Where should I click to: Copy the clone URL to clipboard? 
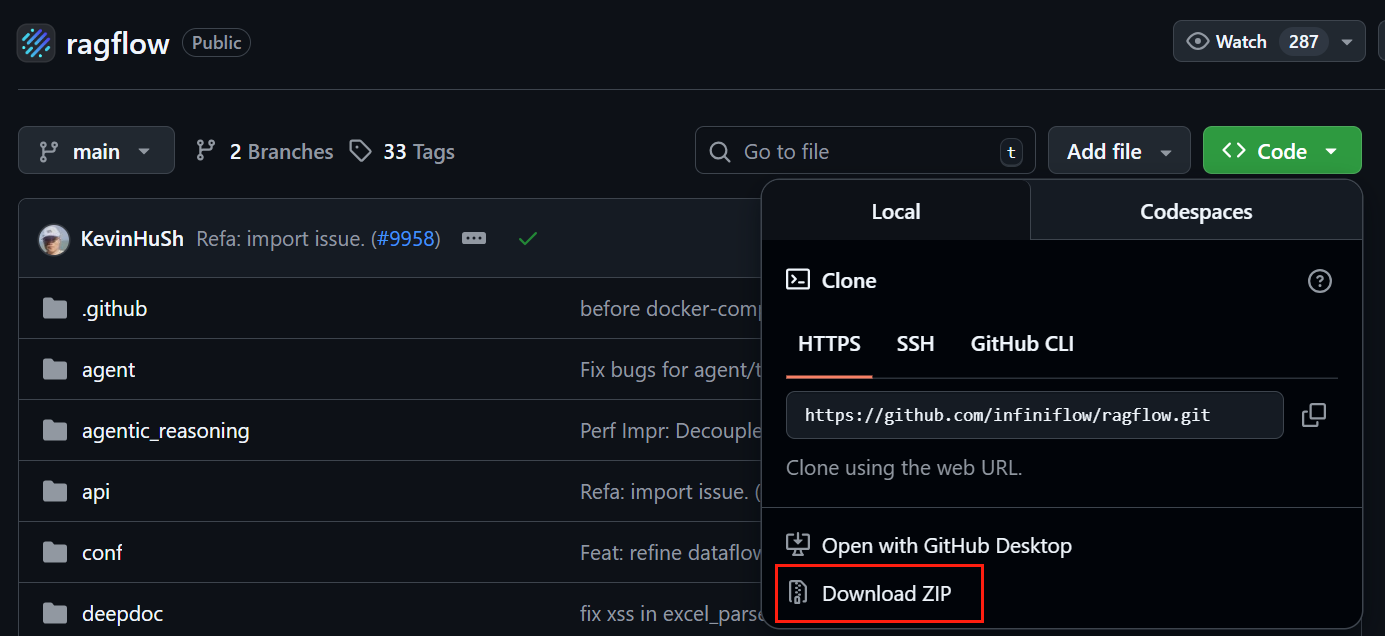pos(1314,415)
